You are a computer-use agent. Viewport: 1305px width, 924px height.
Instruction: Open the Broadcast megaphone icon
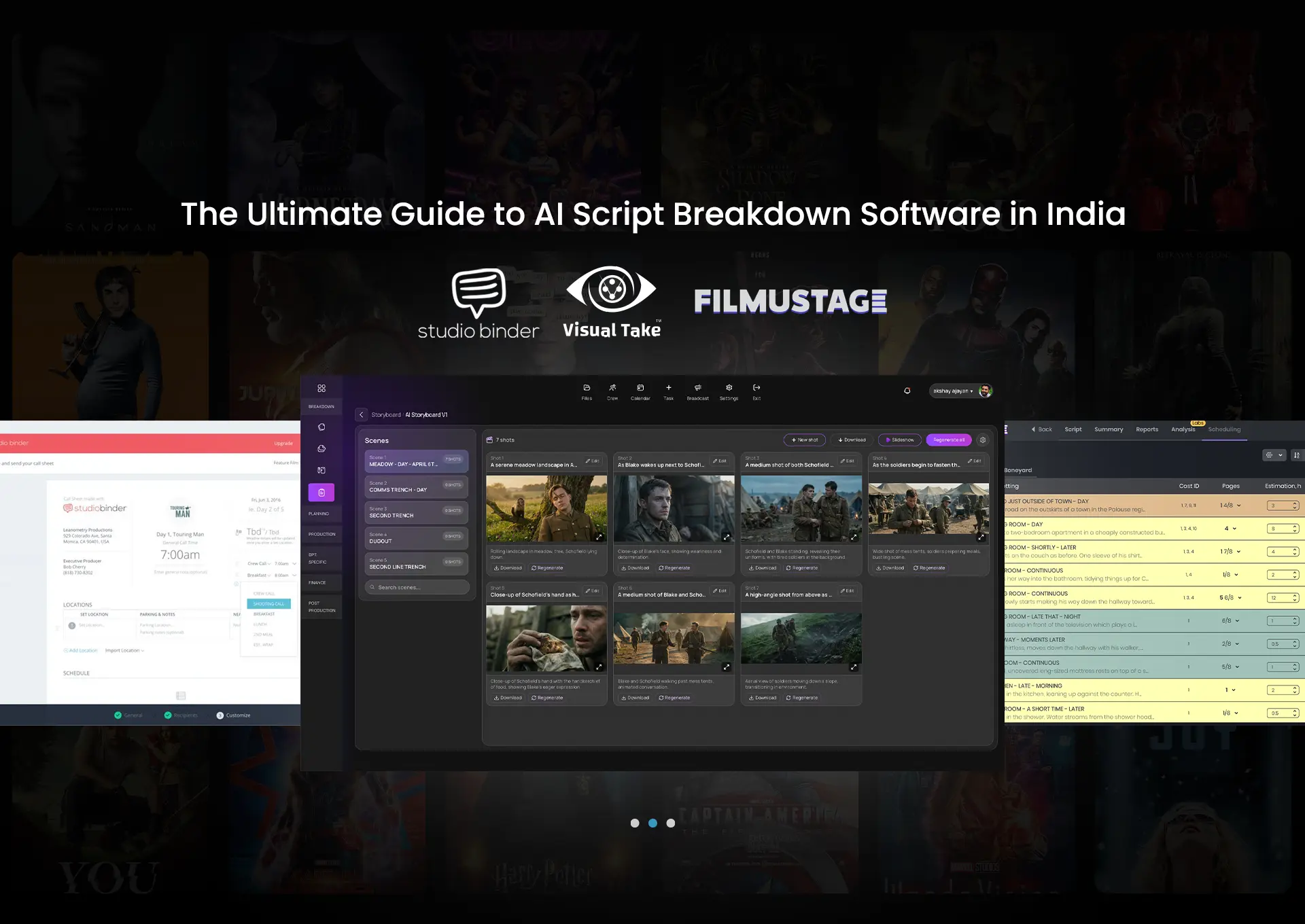698,388
